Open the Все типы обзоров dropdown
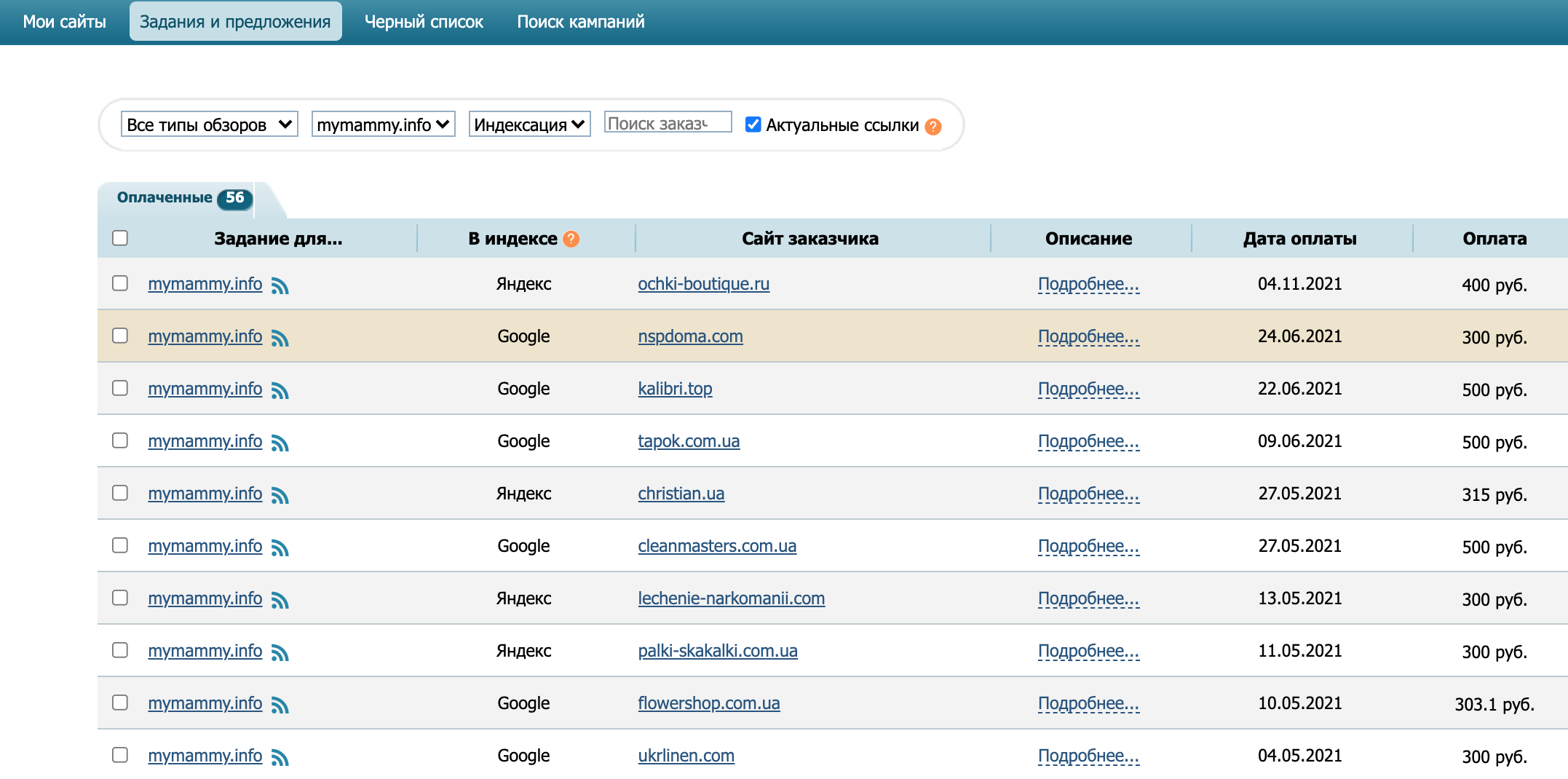Image resolution: width=1568 pixels, height=779 pixels. coord(209,124)
